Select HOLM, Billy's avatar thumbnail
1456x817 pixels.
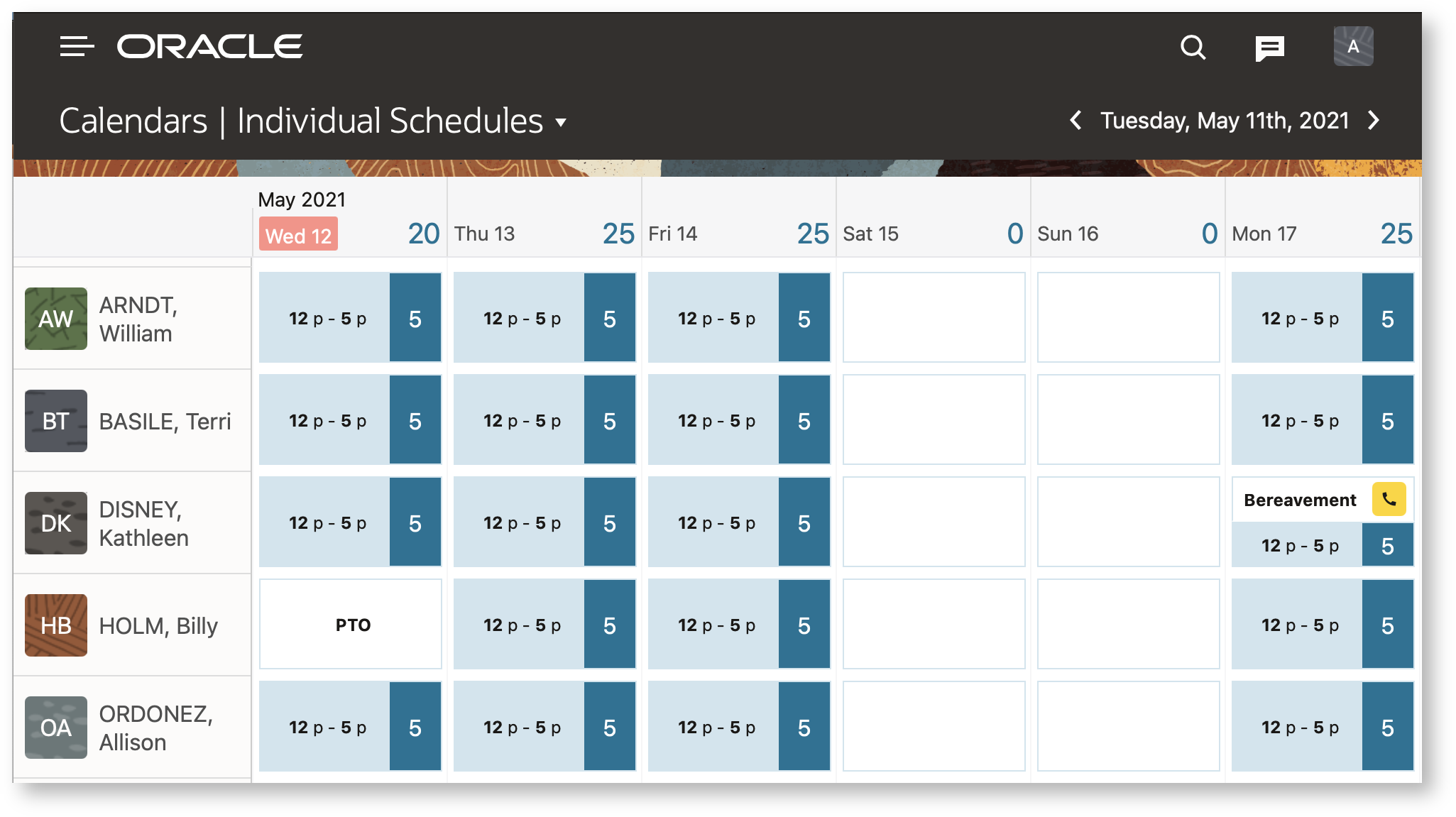pos(57,625)
